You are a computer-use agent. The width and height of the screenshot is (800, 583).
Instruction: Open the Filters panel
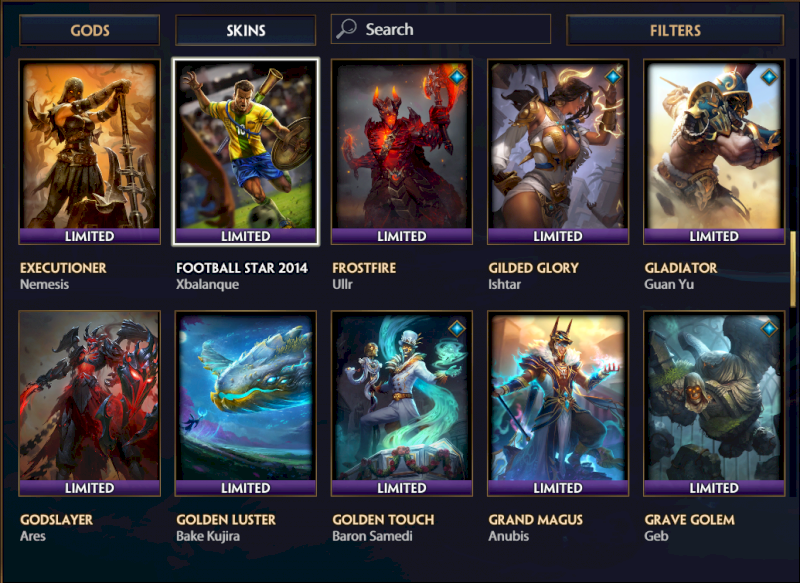click(675, 30)
